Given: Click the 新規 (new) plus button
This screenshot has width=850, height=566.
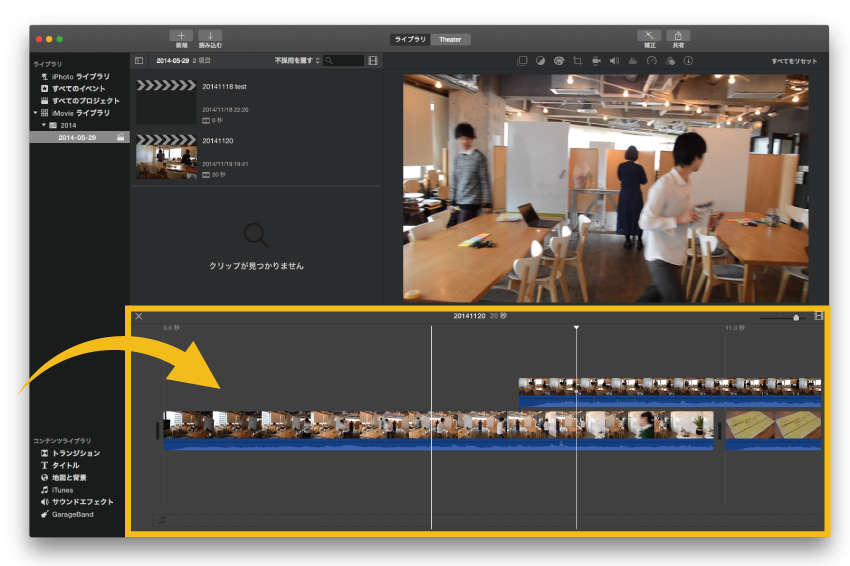Looking at the screenshot, I should pos(181,36).
